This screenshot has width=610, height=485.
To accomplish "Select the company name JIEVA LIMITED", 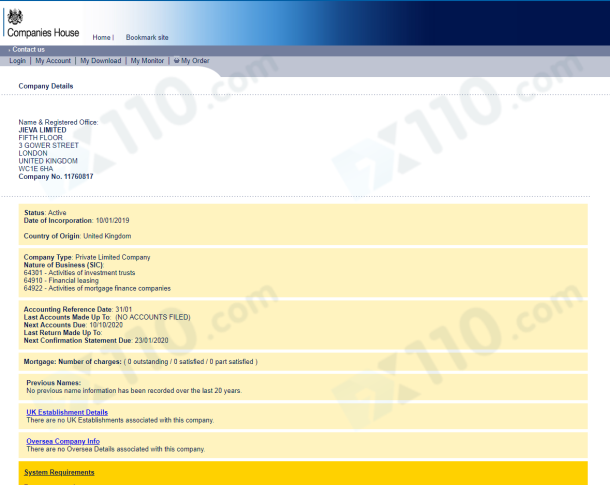I will (x=42, y=130).
